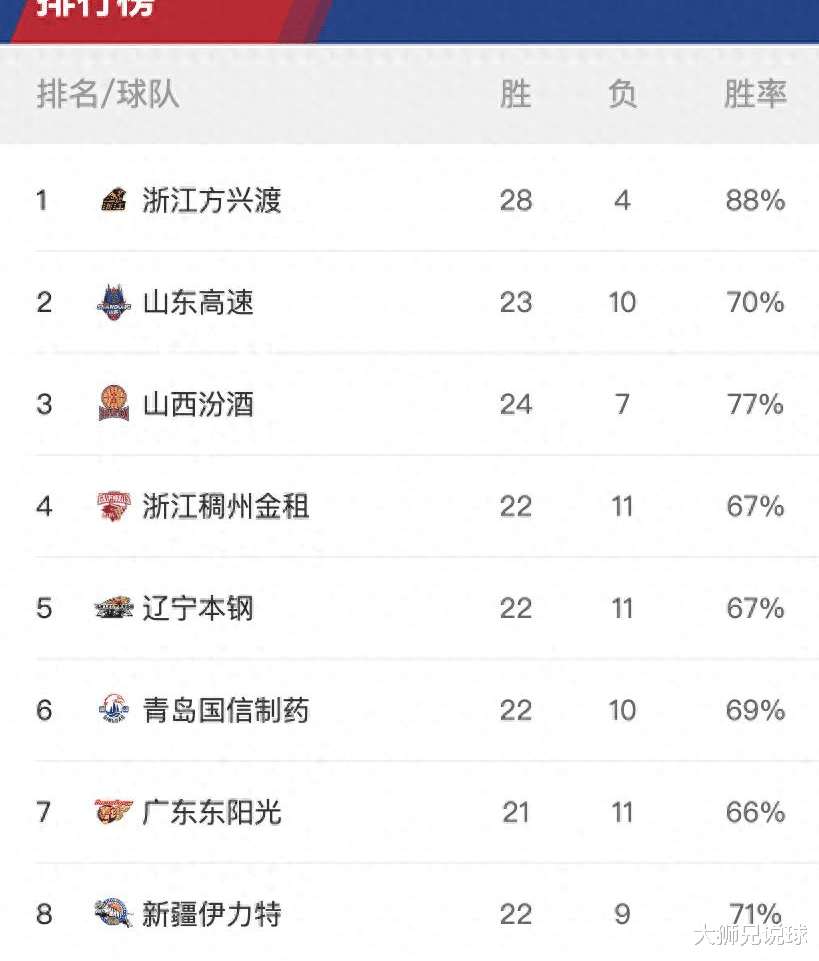819x961 pixels.
Task: Click the 青岛国信制药 eagle logo
Action: click(x=114, y=709)
